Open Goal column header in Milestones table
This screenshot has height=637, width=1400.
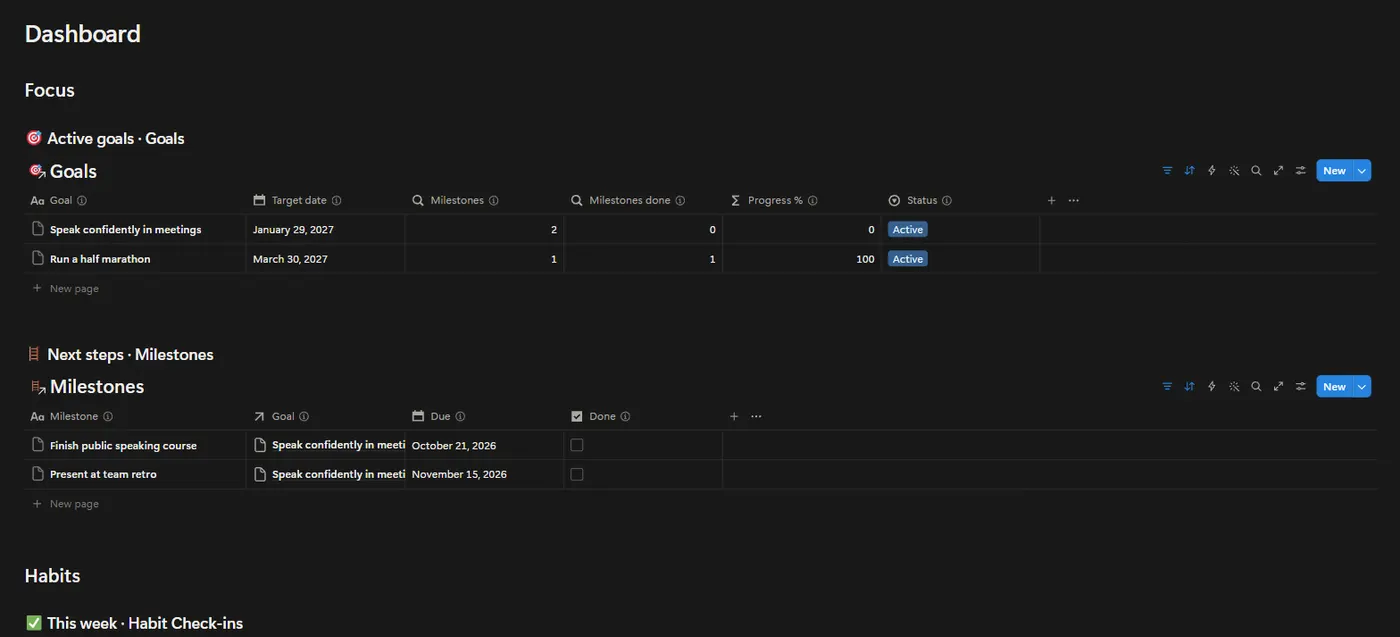pos(280,417)
